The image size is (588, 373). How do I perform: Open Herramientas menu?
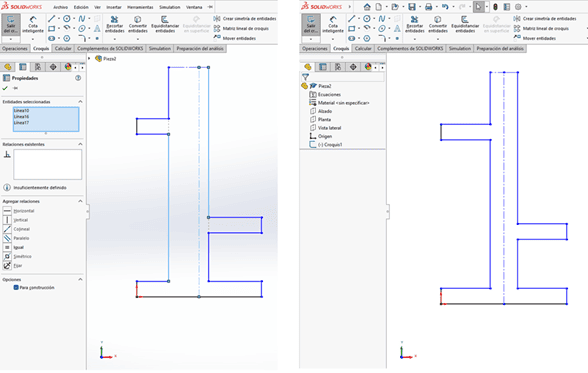tap(140, 7)
